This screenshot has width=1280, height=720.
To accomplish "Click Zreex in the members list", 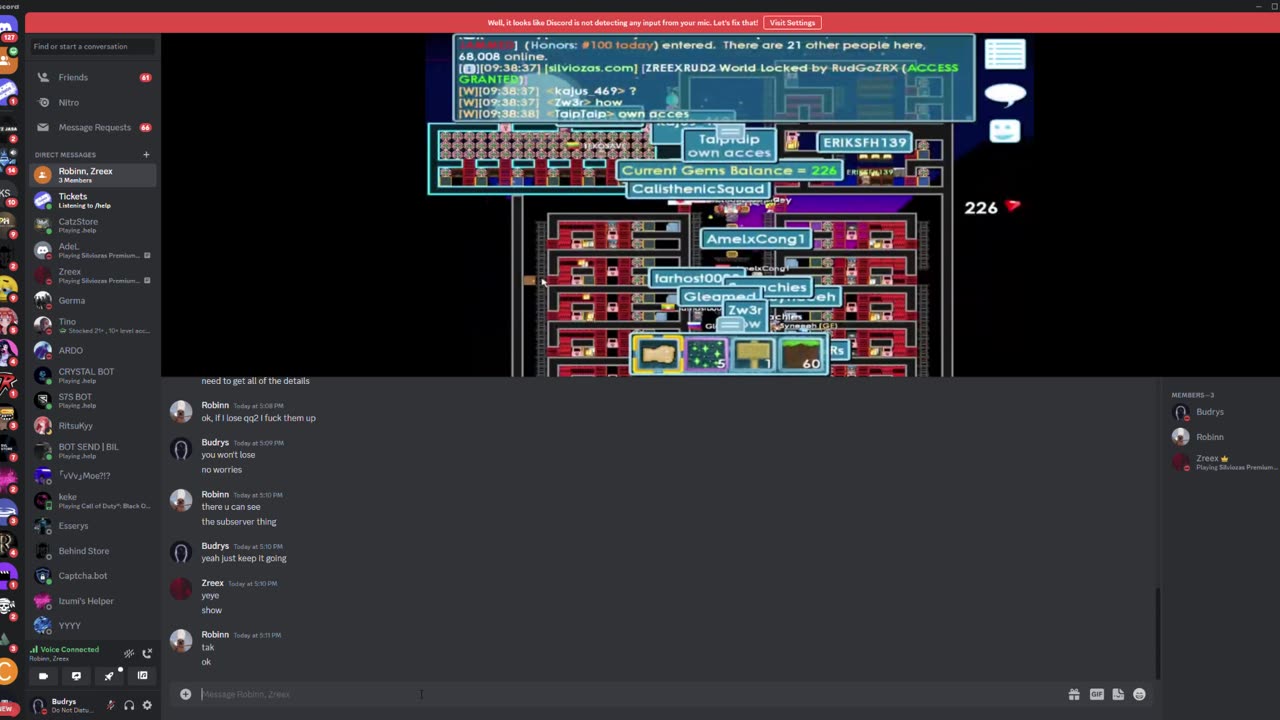I will click(x=1222, y=462).
